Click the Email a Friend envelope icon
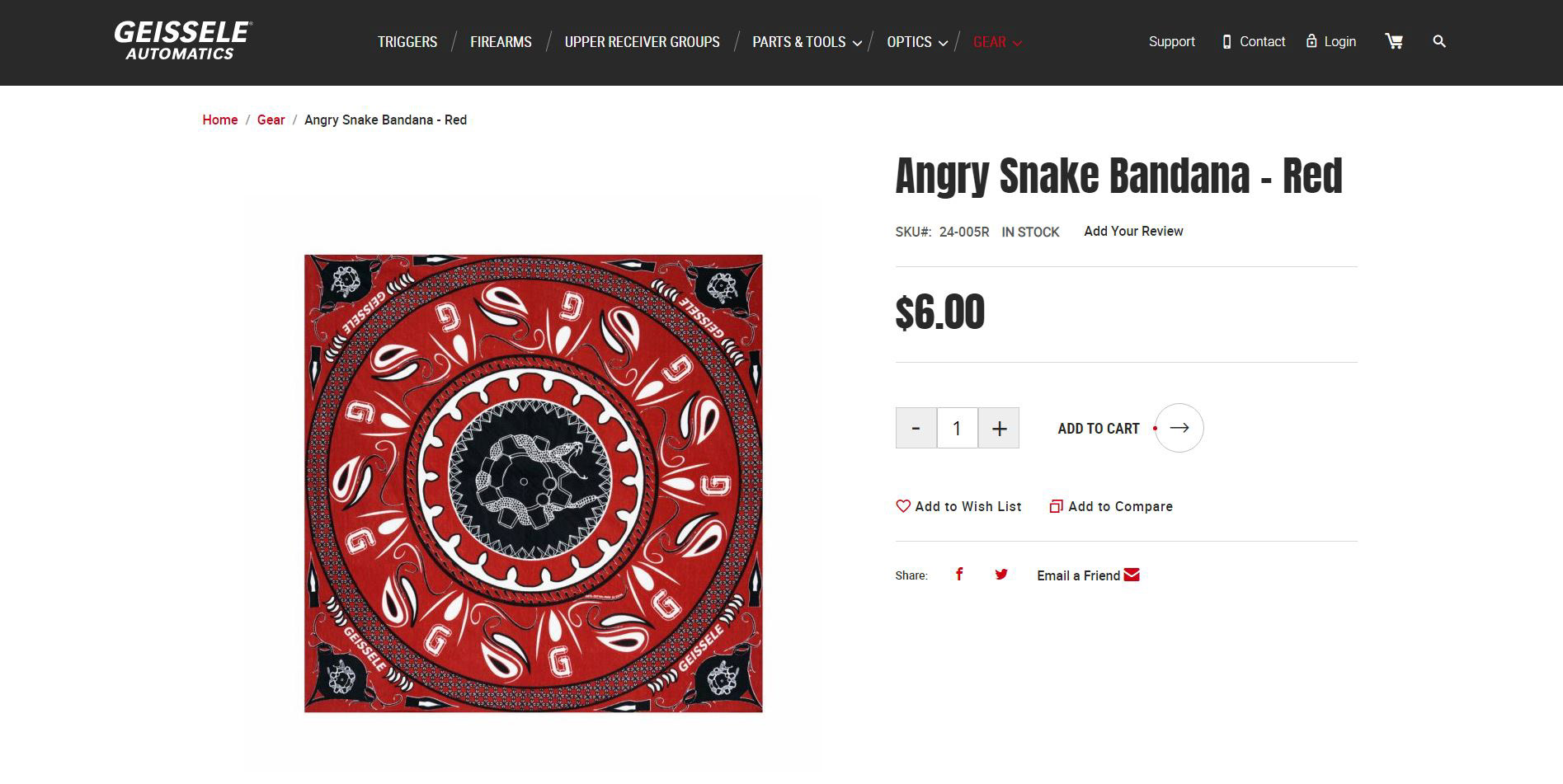 1132,575
